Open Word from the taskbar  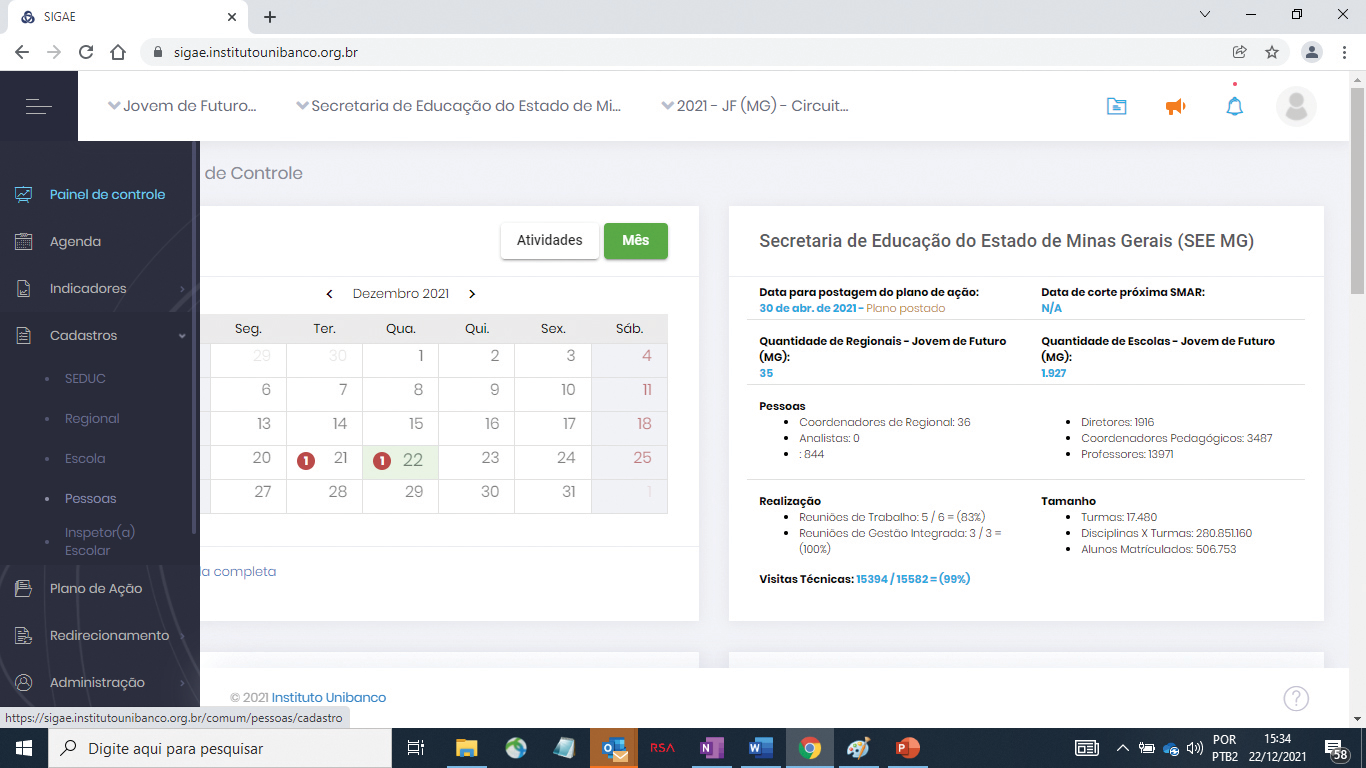point(760,748)
